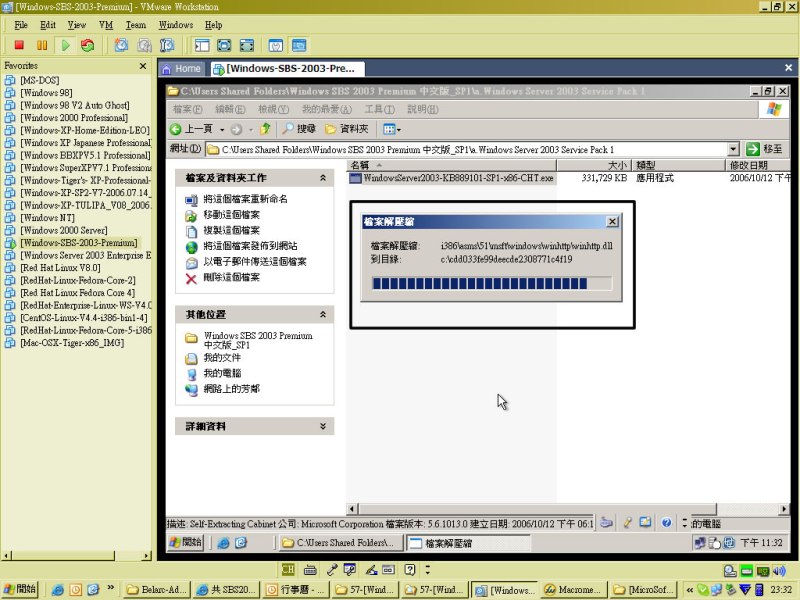The height and width of the screenshot is (600, 800).
Task: Open the Snapshot Manager icon
Action: tap(167, 45)
